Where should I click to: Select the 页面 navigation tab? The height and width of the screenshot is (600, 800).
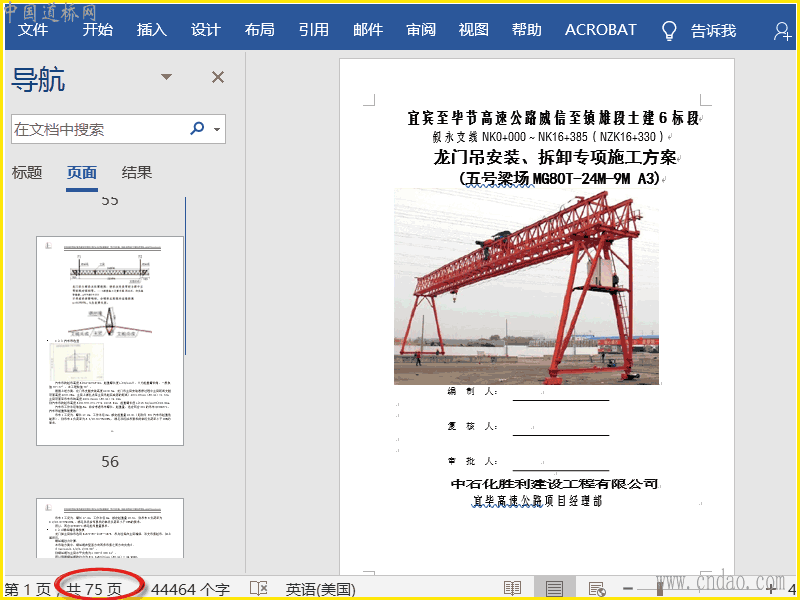(82, 172)
